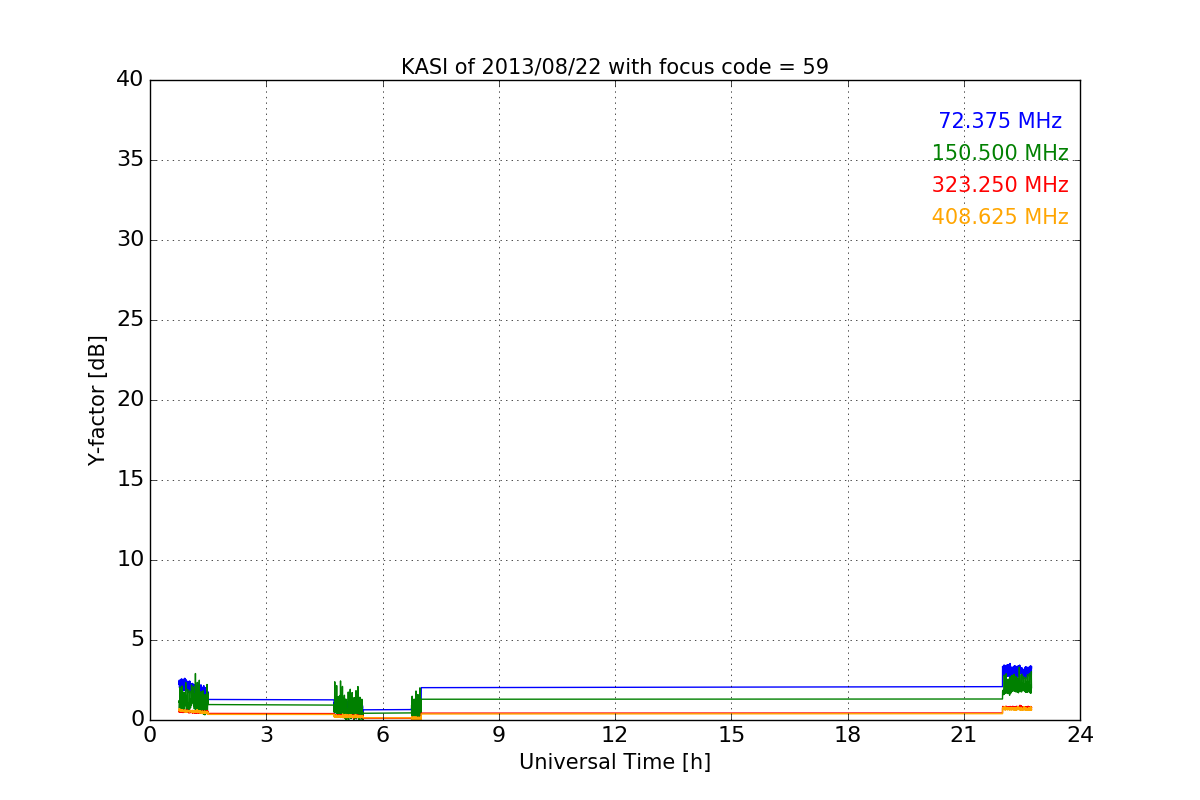Viewport: 1200px width, 800px height.
Task: Click the x-axis tick label '6'
Action: tap(383, 735)
